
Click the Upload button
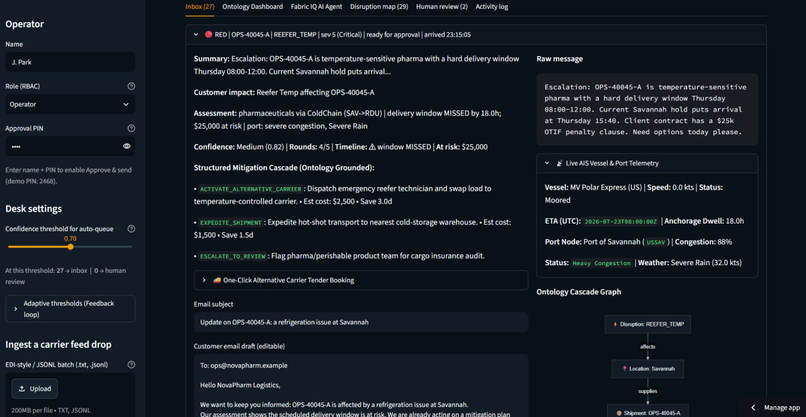(35, 389)
